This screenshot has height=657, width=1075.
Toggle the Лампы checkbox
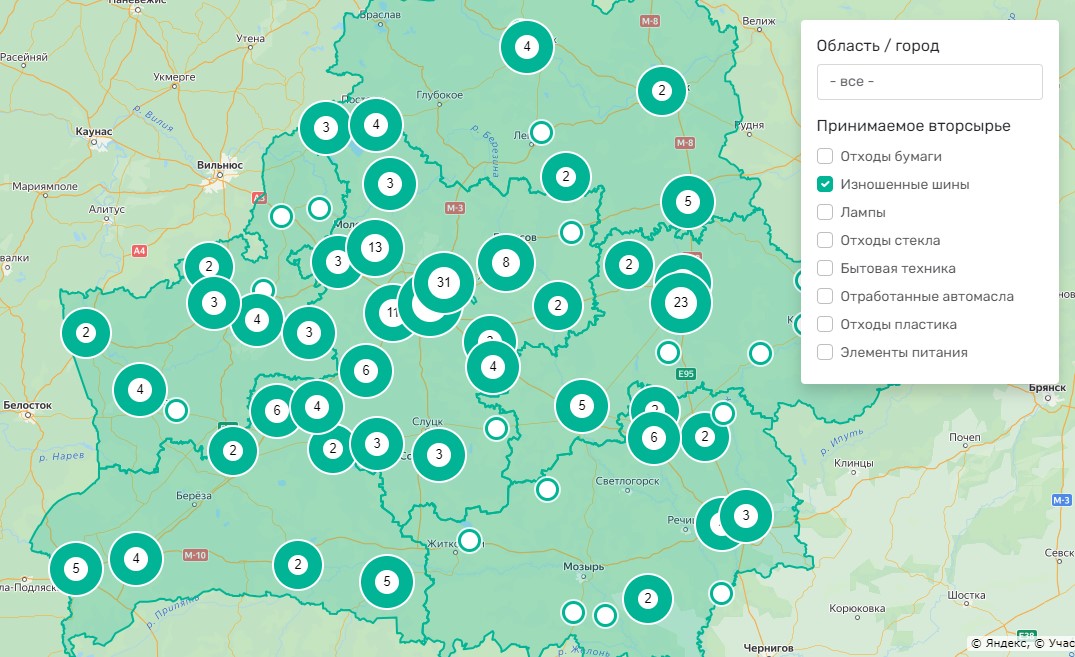tap(825, 212)
